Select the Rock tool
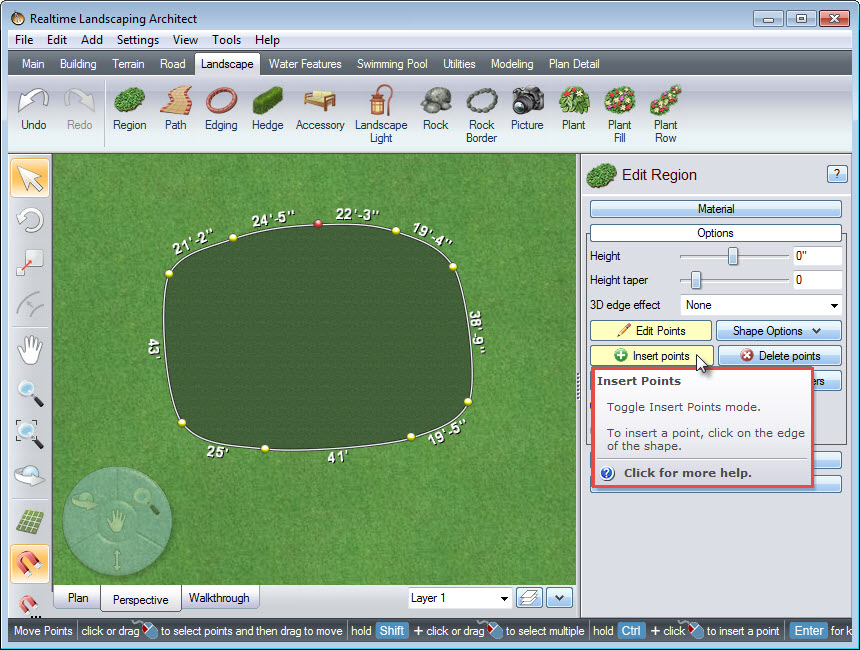Screen dimensions: 860x650 (x=435, y=109)
